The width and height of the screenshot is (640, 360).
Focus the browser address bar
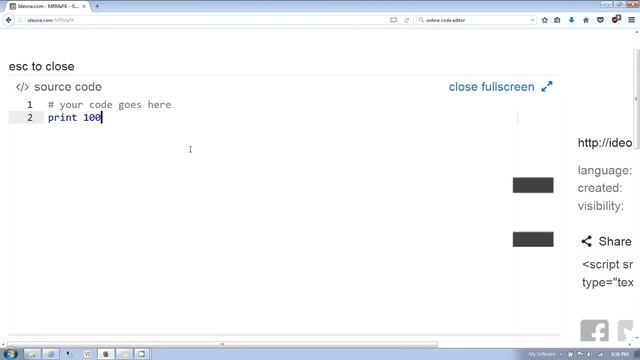point(204,20)
